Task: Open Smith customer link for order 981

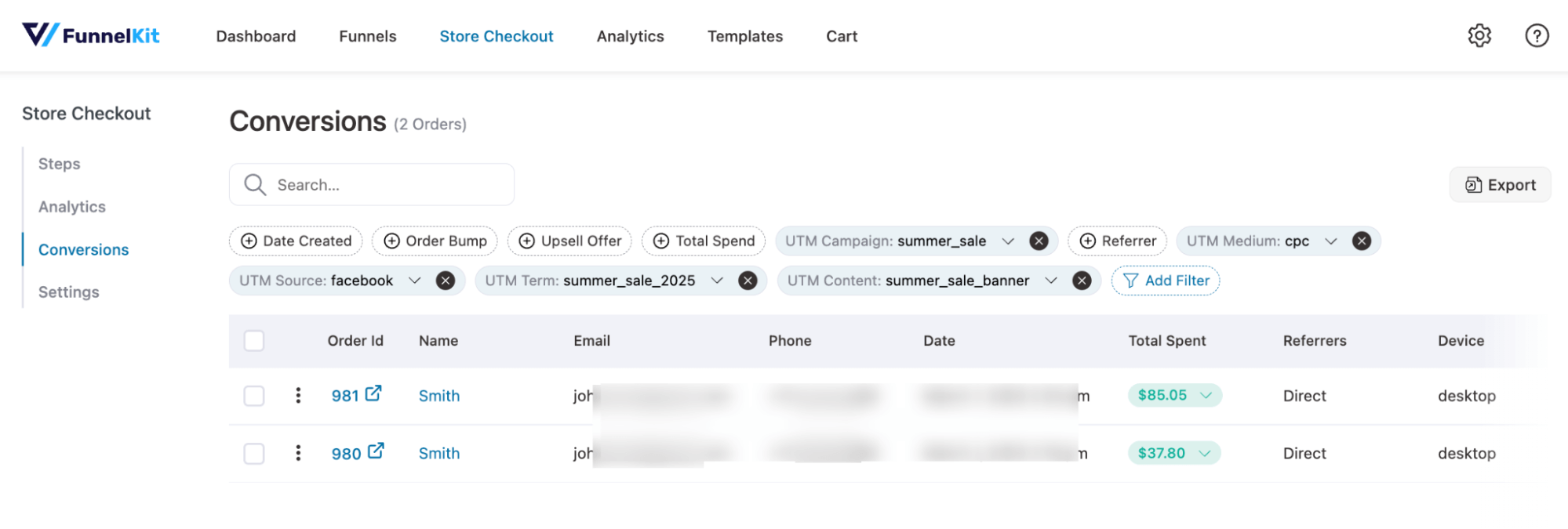Action: tap(439, 396)
